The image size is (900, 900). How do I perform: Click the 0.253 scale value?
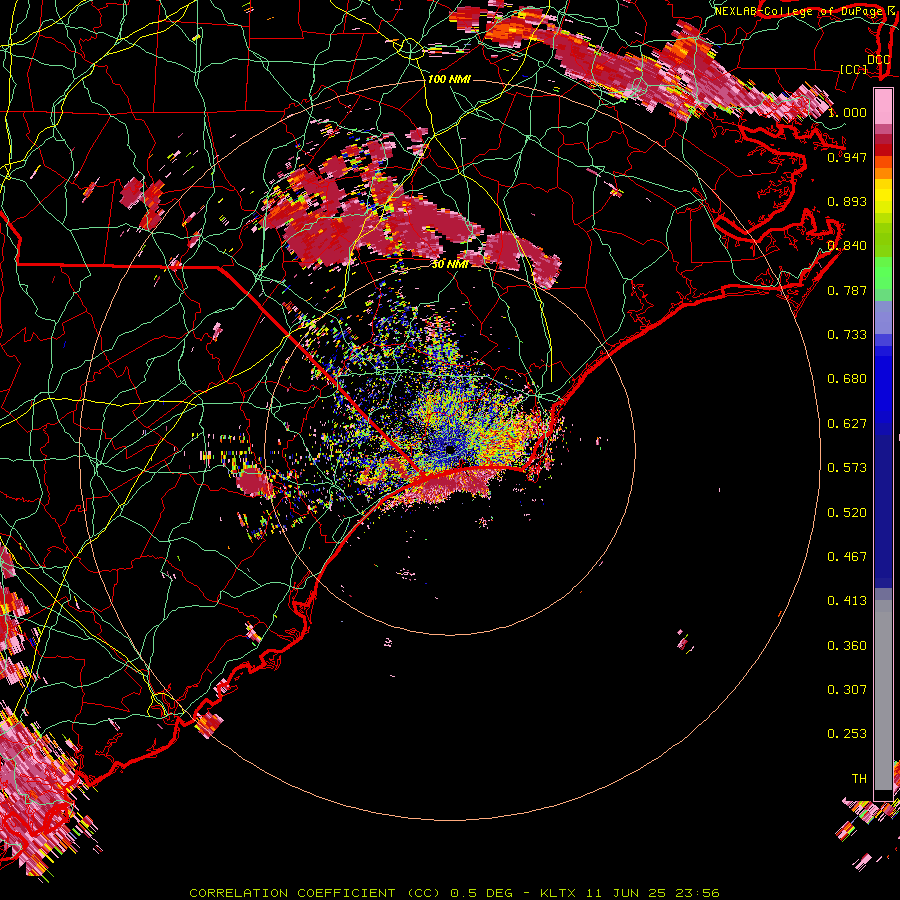pos(847,734)
